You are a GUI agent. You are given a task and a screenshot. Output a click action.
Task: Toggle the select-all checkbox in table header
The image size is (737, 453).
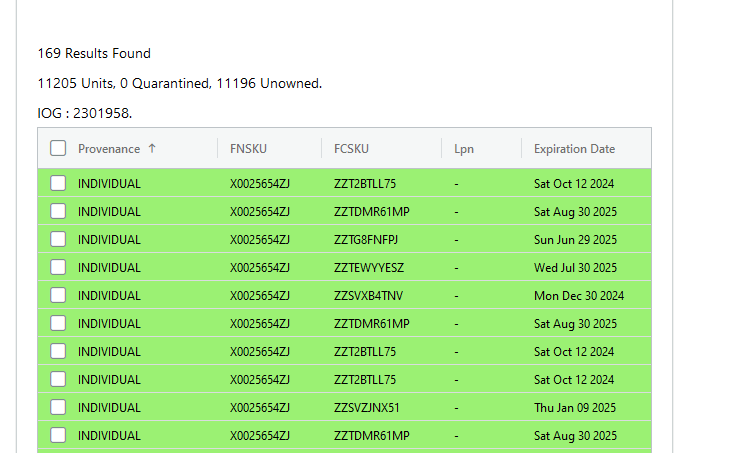pyautogui.click(x=58, y=148)
